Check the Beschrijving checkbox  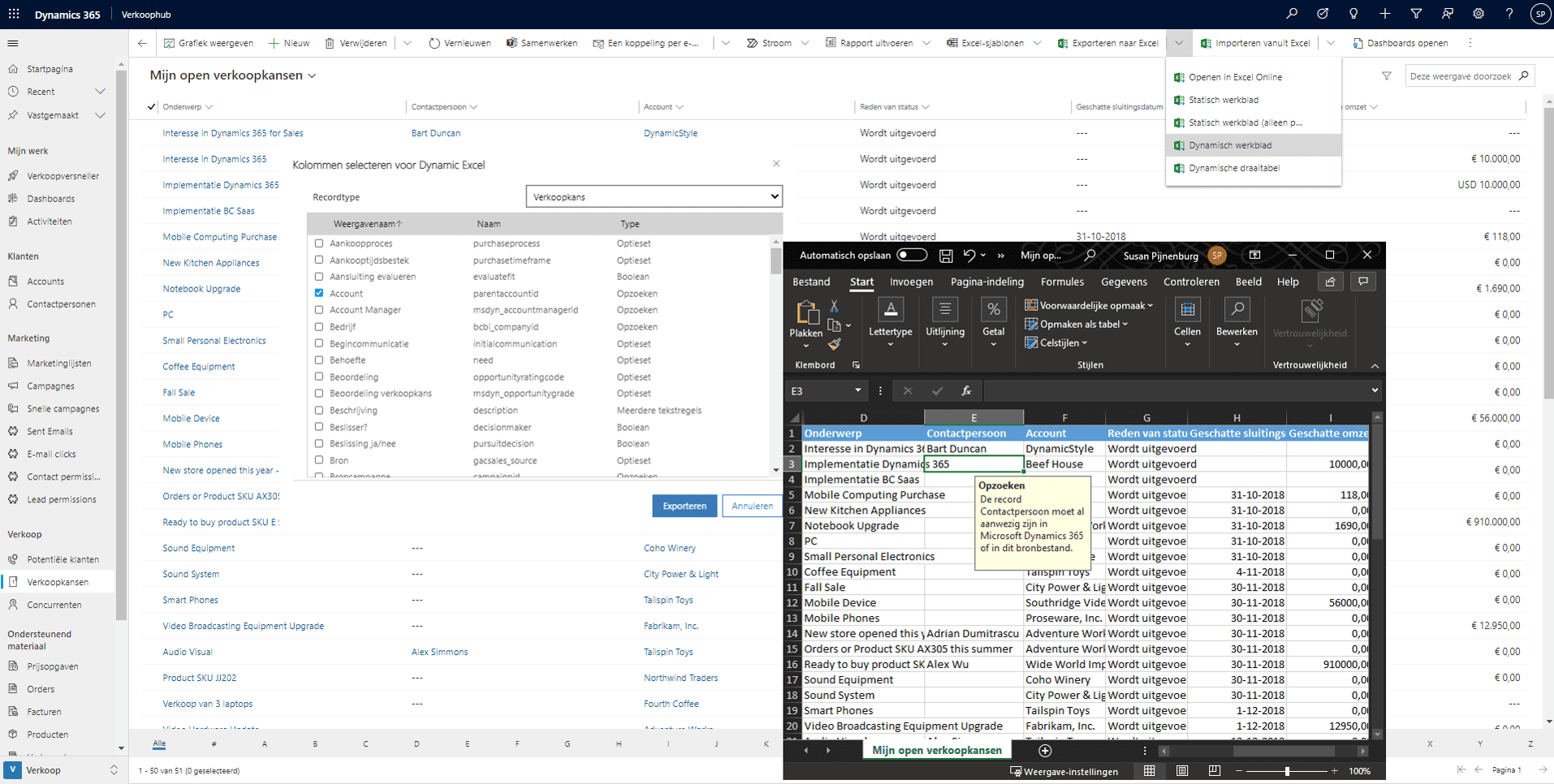click(x=319, y=410)
